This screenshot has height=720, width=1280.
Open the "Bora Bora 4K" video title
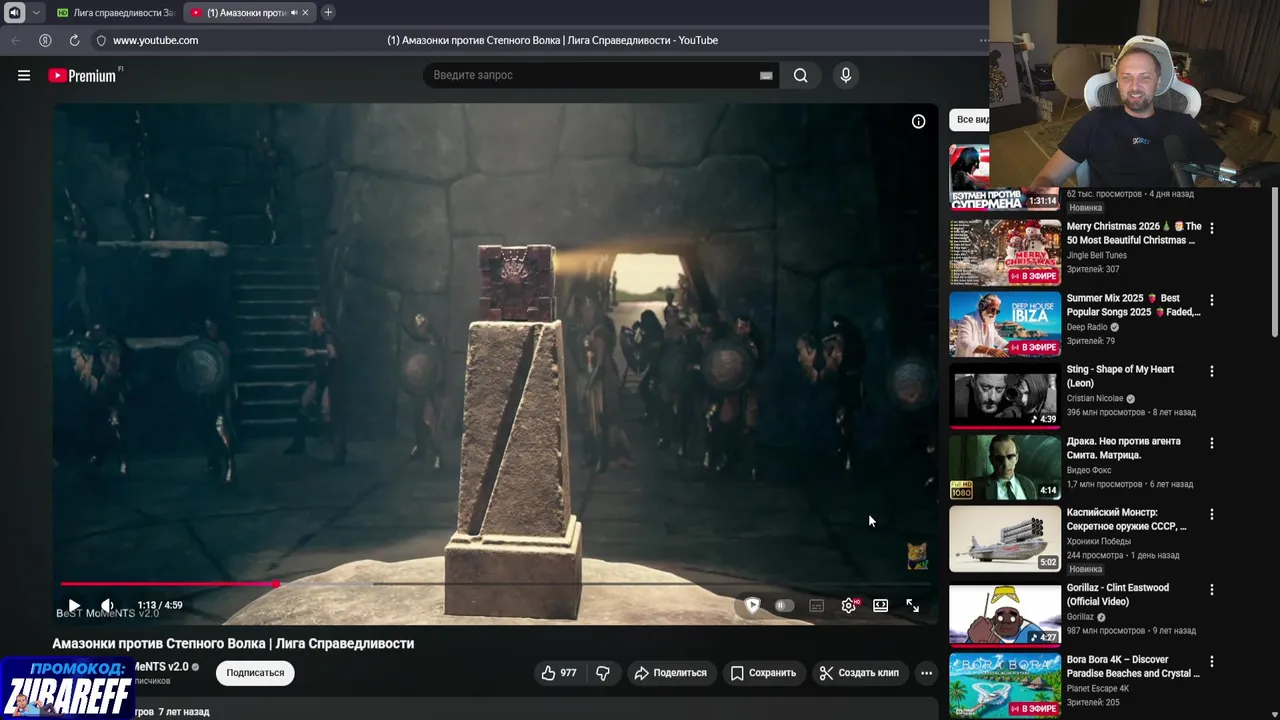[x=1133, y=666]
